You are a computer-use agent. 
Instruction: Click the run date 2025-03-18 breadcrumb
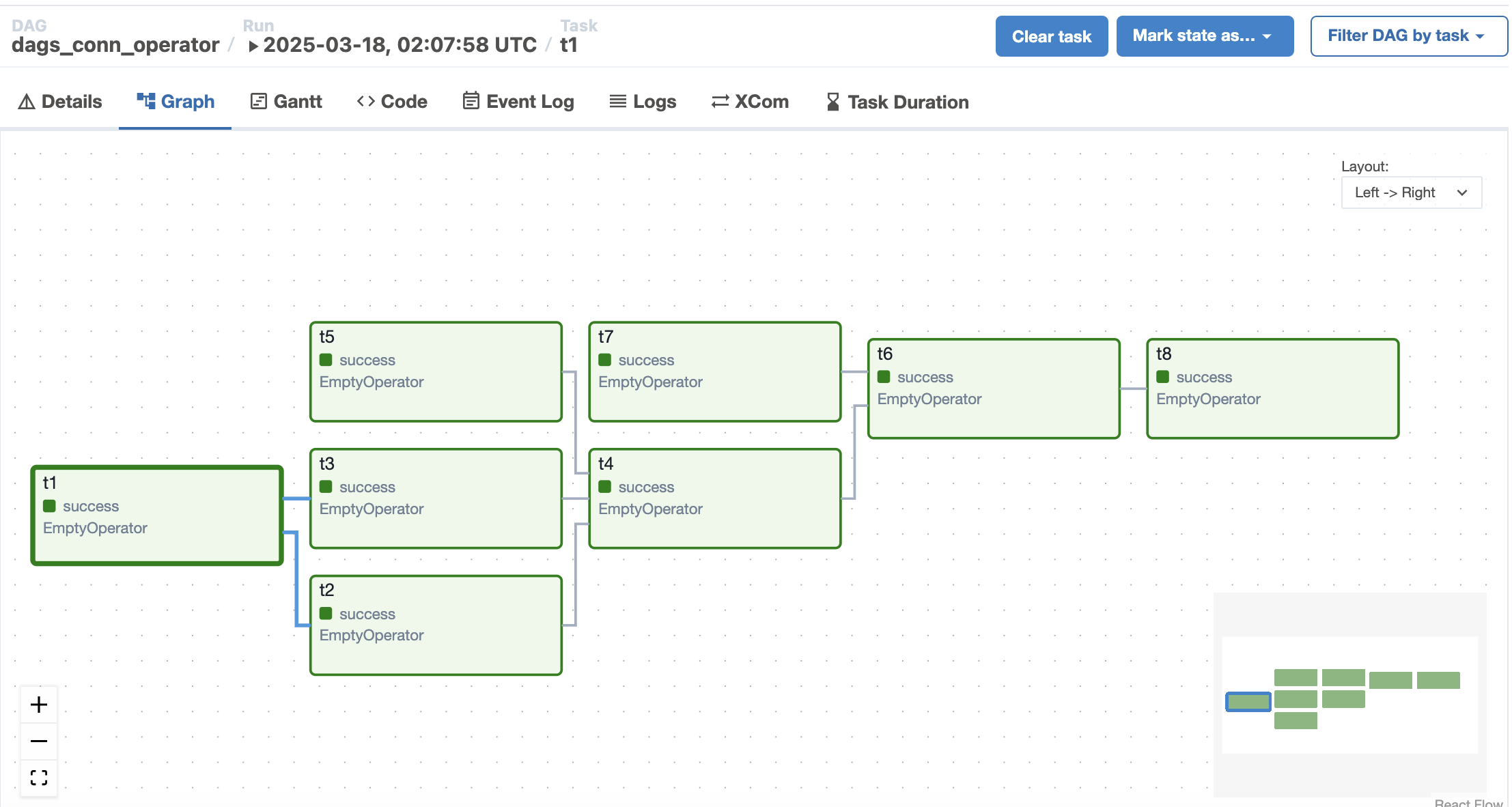(400, 45)
